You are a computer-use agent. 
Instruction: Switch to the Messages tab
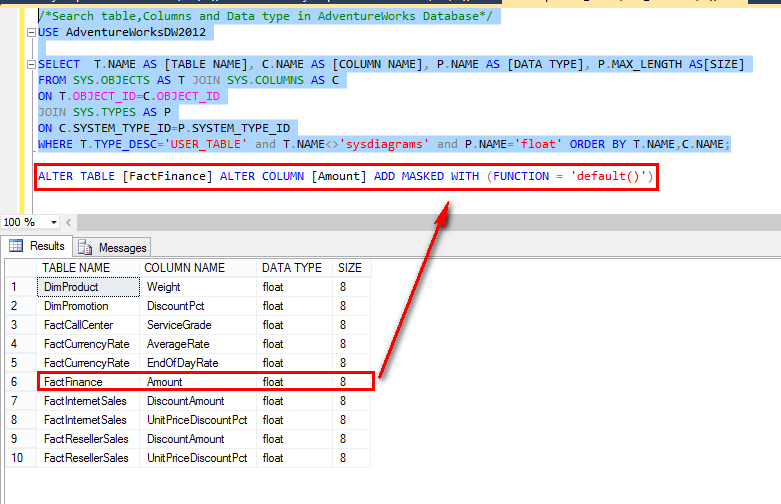[112, 248]
